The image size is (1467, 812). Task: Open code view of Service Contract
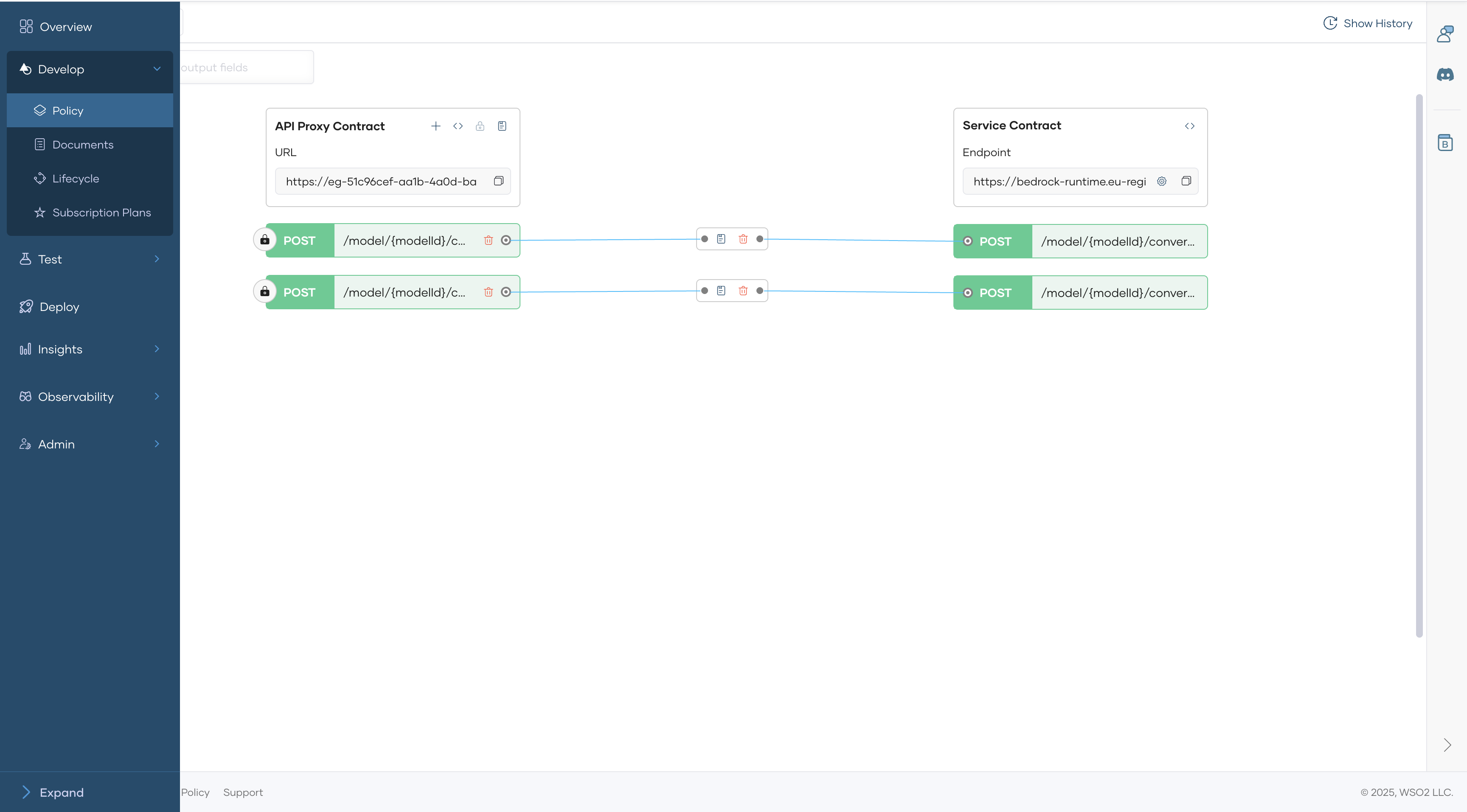point(1190,126)
